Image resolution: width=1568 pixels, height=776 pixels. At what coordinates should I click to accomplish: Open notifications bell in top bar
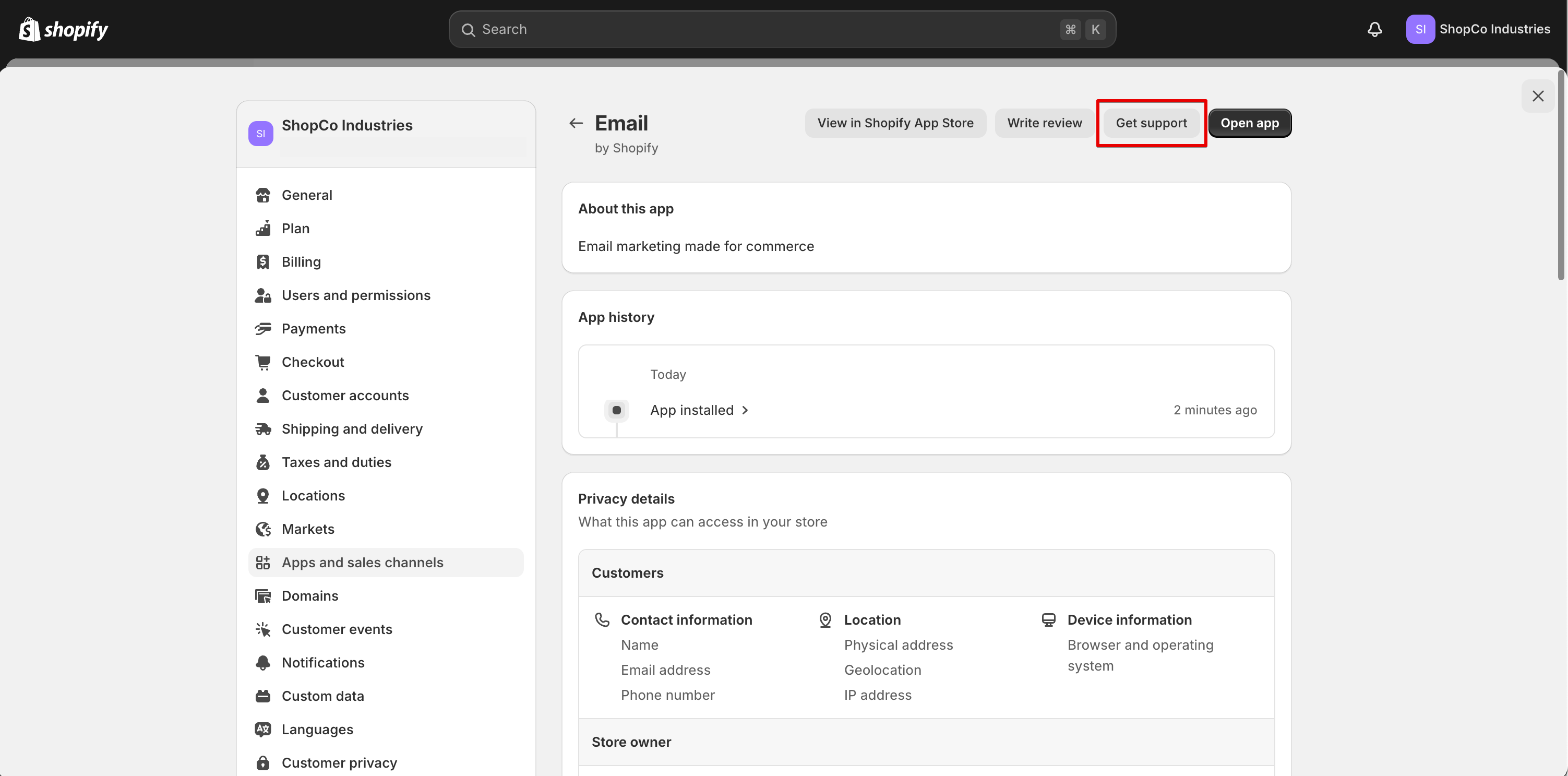1374,29
